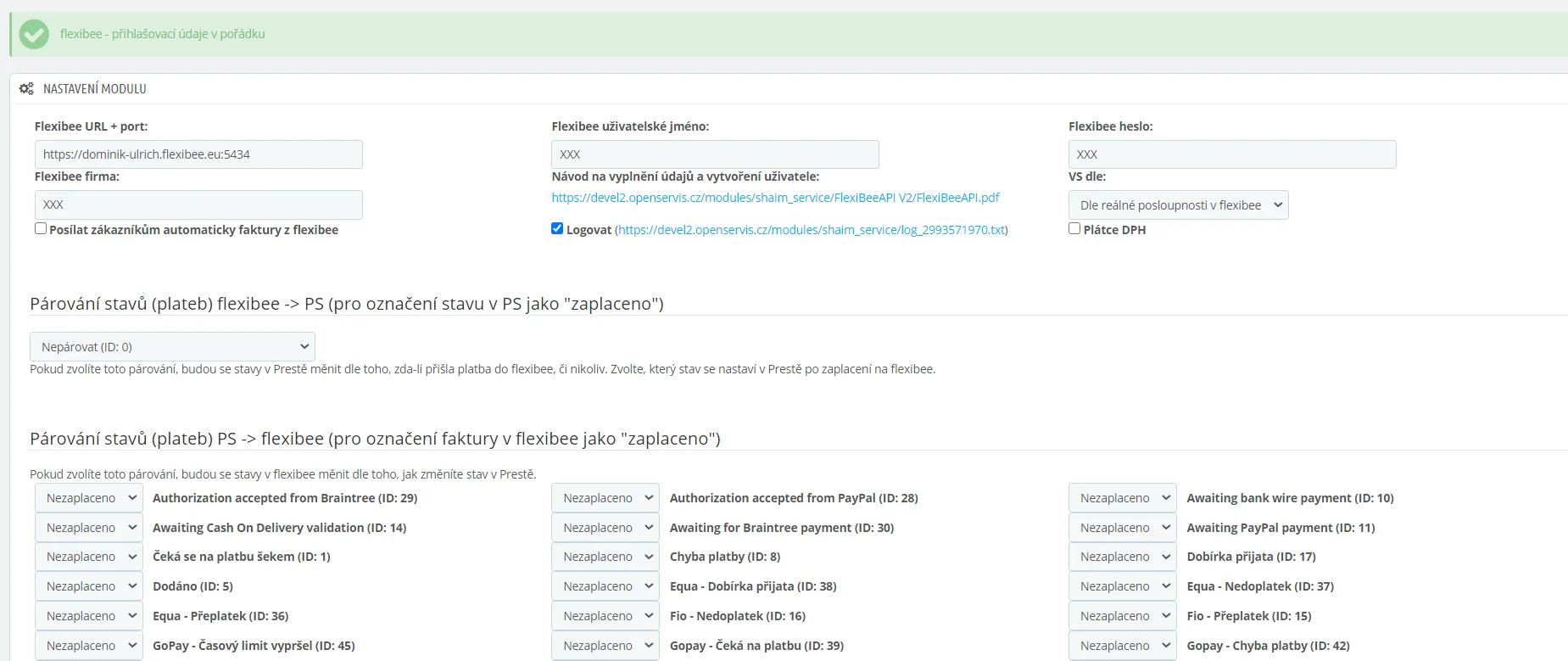Click the Flexibee URL + port field

click(198, 154)
